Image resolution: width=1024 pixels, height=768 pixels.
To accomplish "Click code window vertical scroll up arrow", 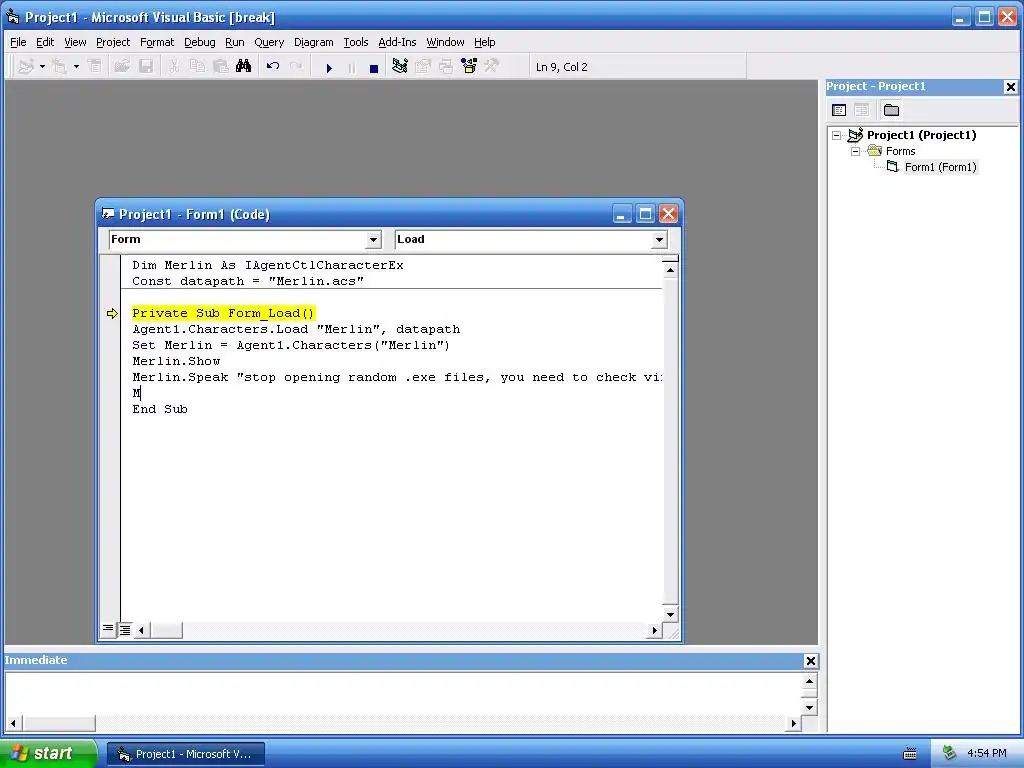I will point(670,270).
